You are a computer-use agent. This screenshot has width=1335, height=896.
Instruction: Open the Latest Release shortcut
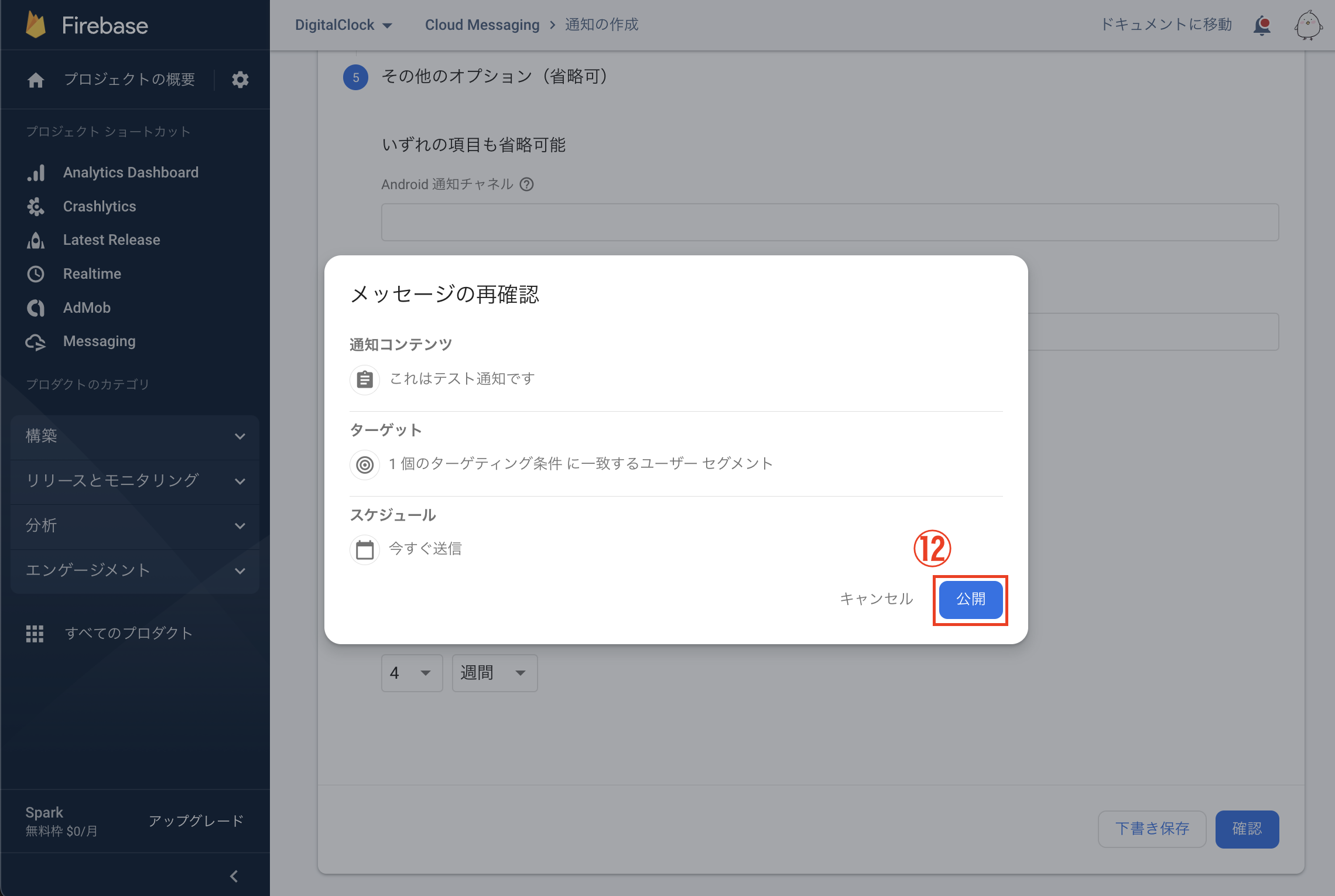(x=111, y=240)
